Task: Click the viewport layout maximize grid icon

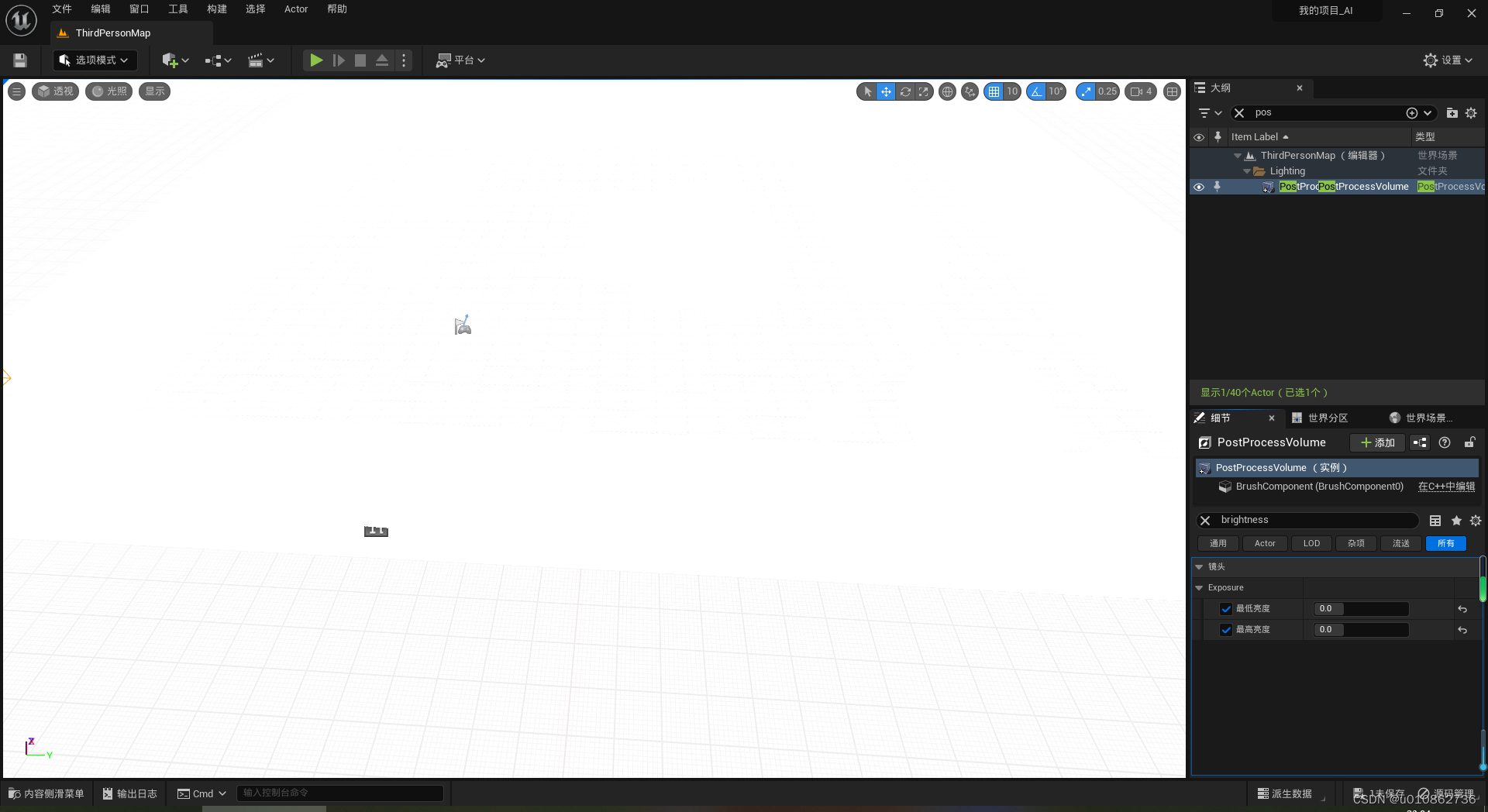Action: click(1172, 91)
